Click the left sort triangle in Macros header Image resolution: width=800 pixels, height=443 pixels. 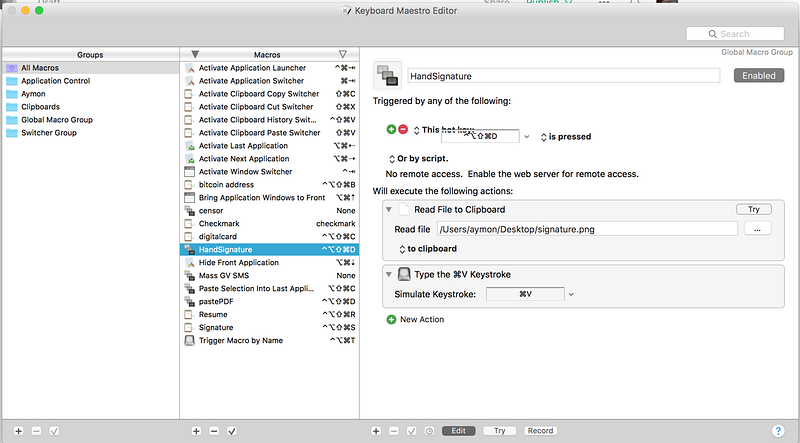pos(195,54)
